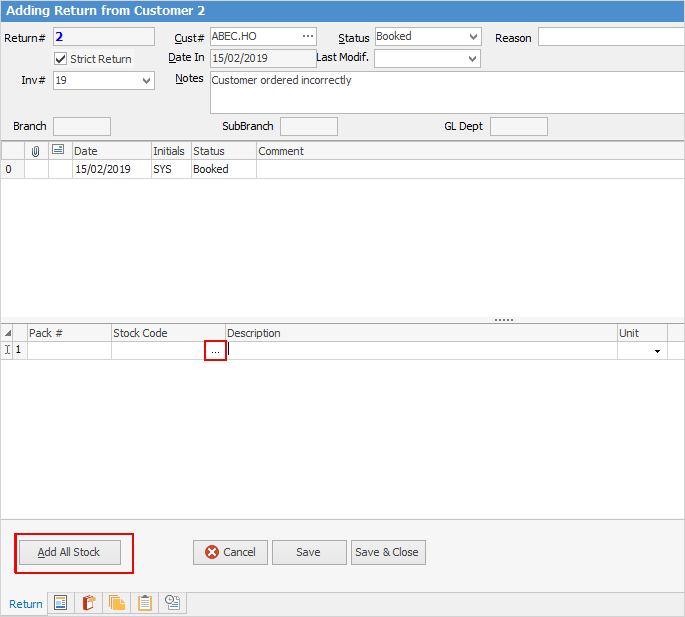
Task: Click the GL Dept input field
Action: tap(519, 126)
